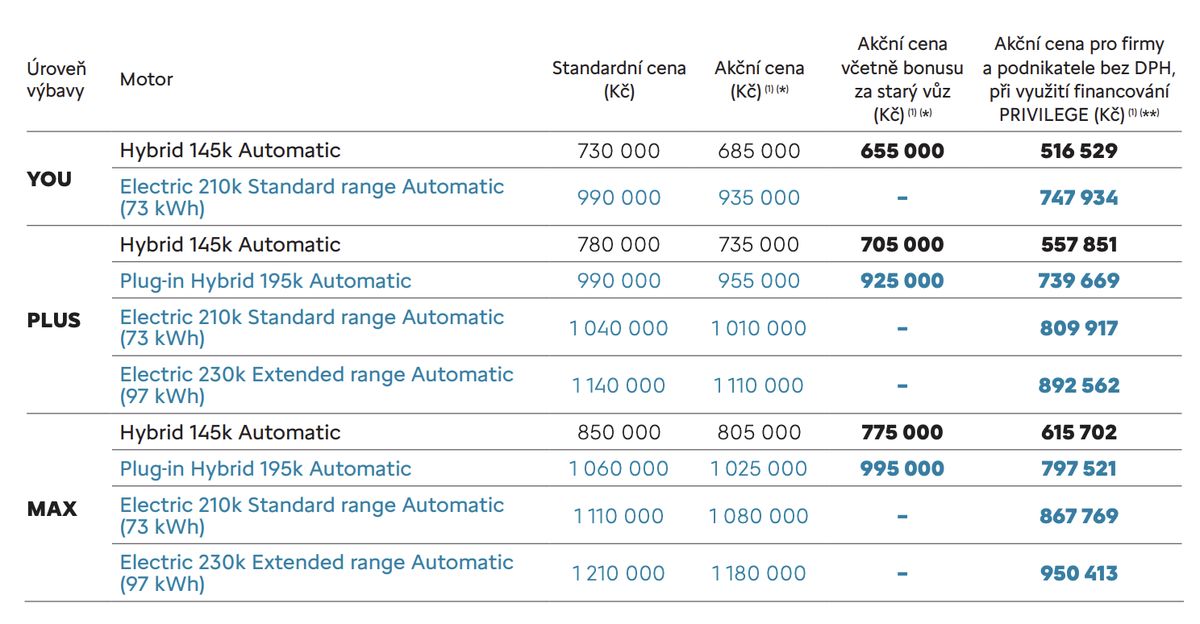The height and width of the screenshot is (624, 1200).
Task: Click the Standardní cena column header
Action: pos(619,80)
